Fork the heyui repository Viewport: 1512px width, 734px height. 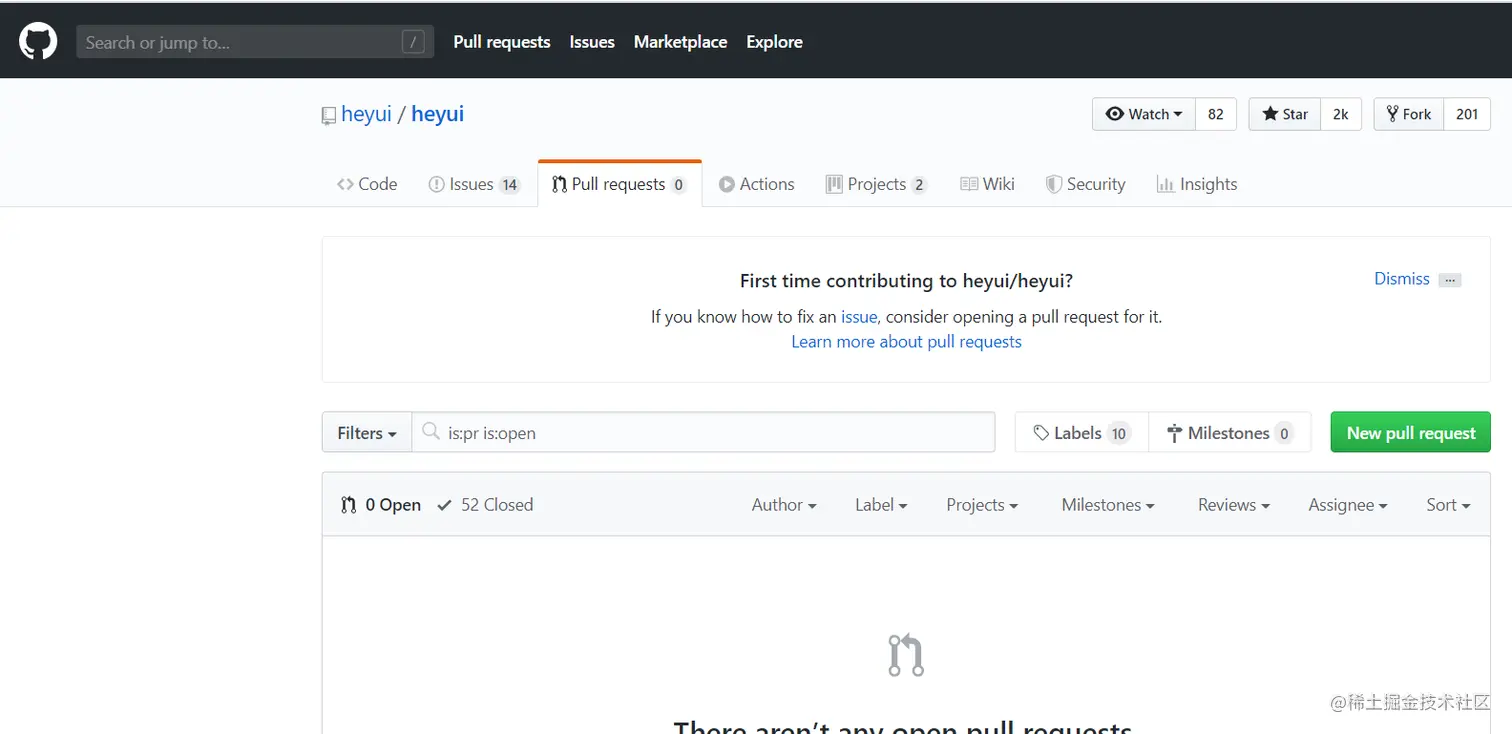(1408, 114)
